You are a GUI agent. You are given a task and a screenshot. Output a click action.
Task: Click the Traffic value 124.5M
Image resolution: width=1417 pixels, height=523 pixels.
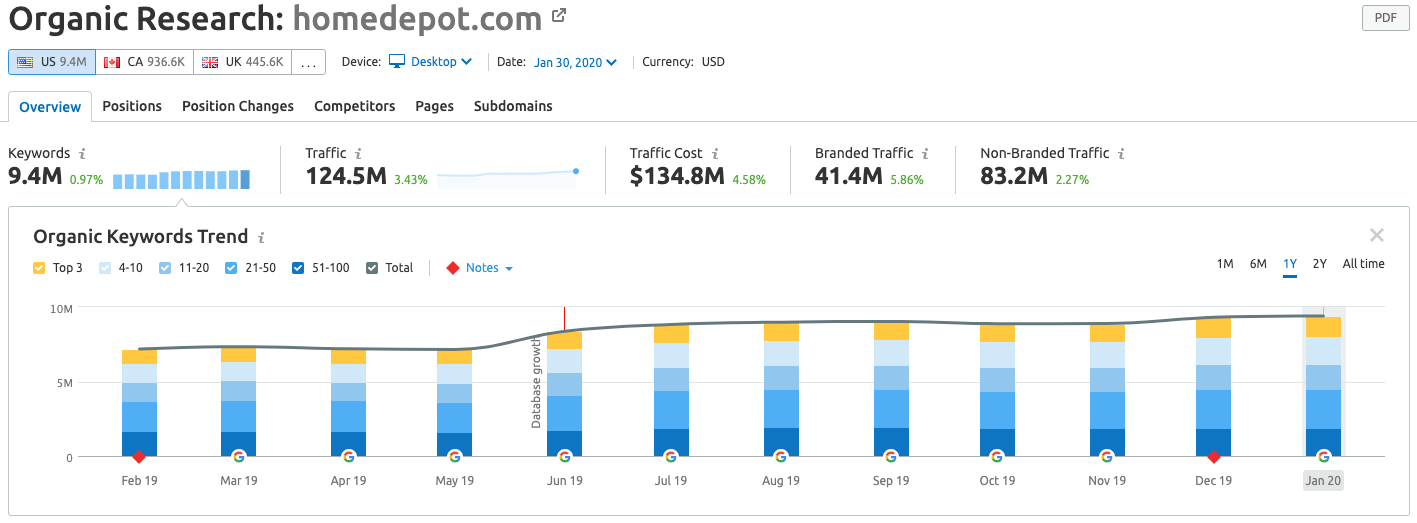pos(347,178)
